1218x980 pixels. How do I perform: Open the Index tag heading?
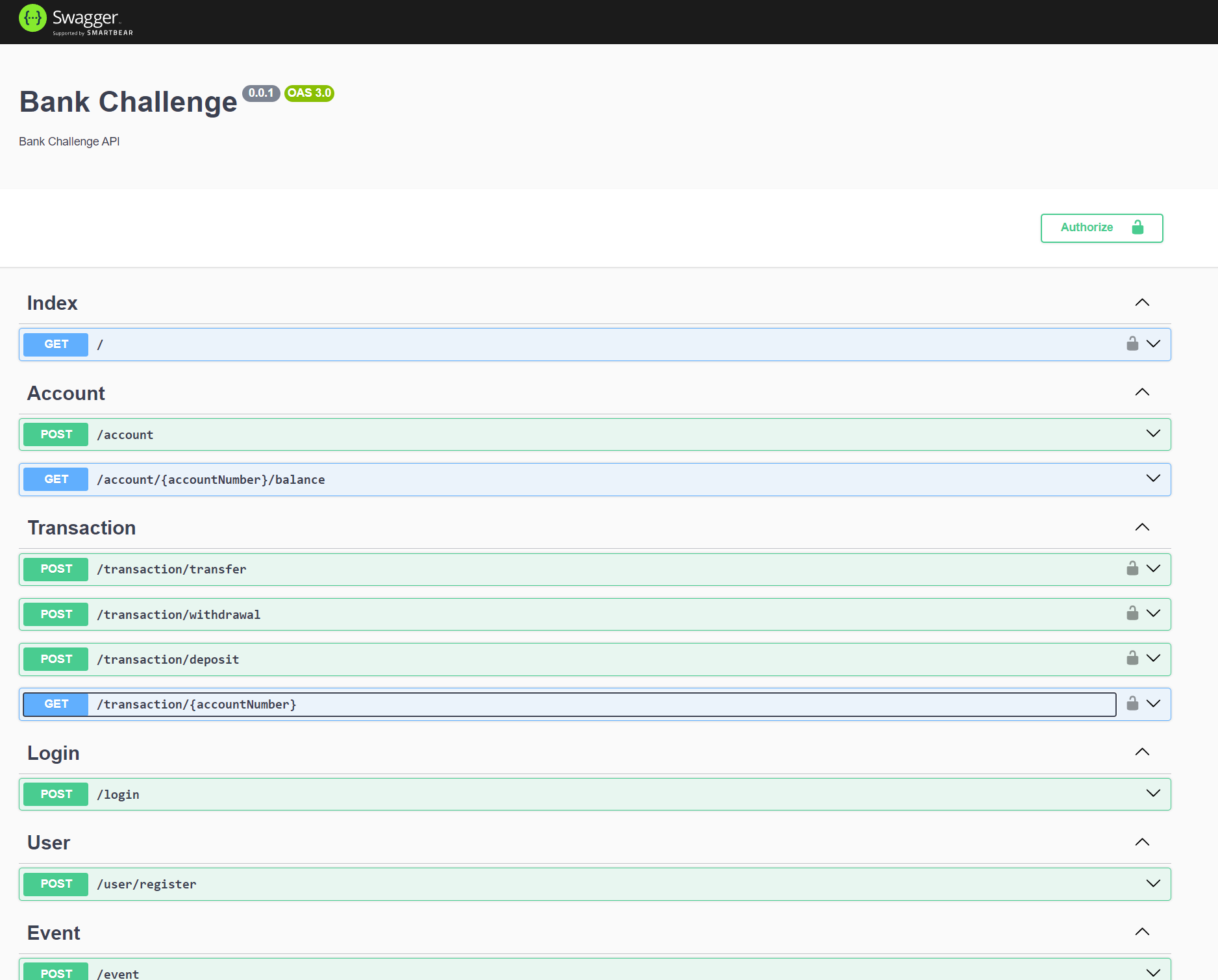[x=52, y=303]
